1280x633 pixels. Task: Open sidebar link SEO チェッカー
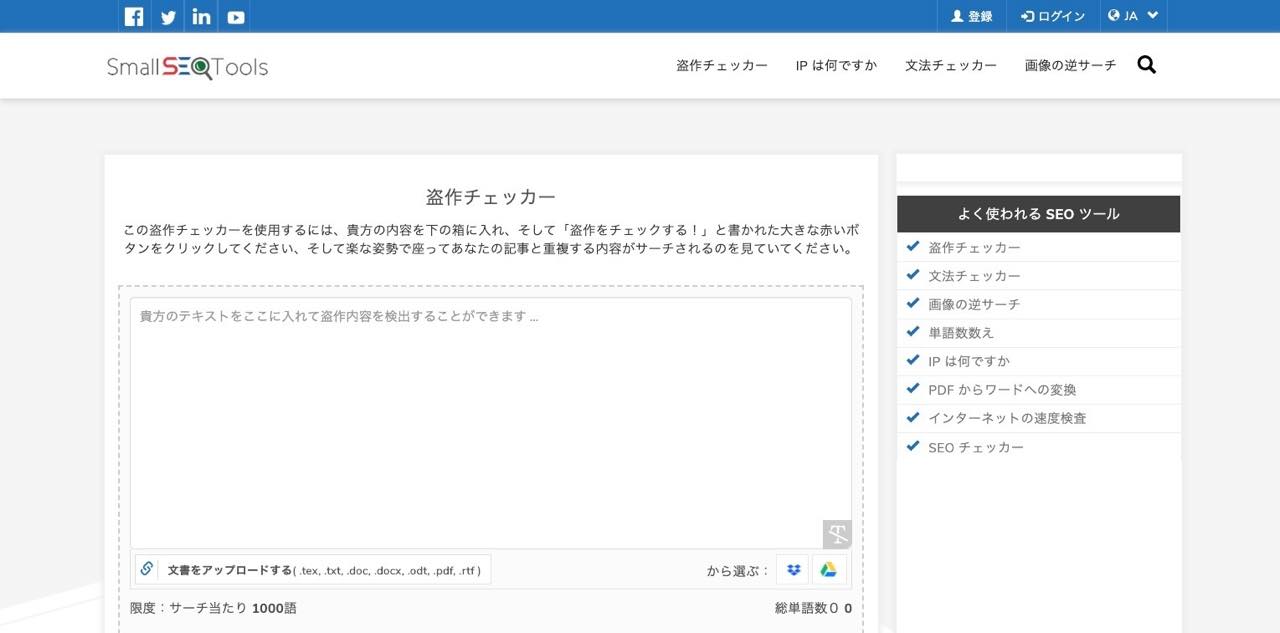click(976, 447)
